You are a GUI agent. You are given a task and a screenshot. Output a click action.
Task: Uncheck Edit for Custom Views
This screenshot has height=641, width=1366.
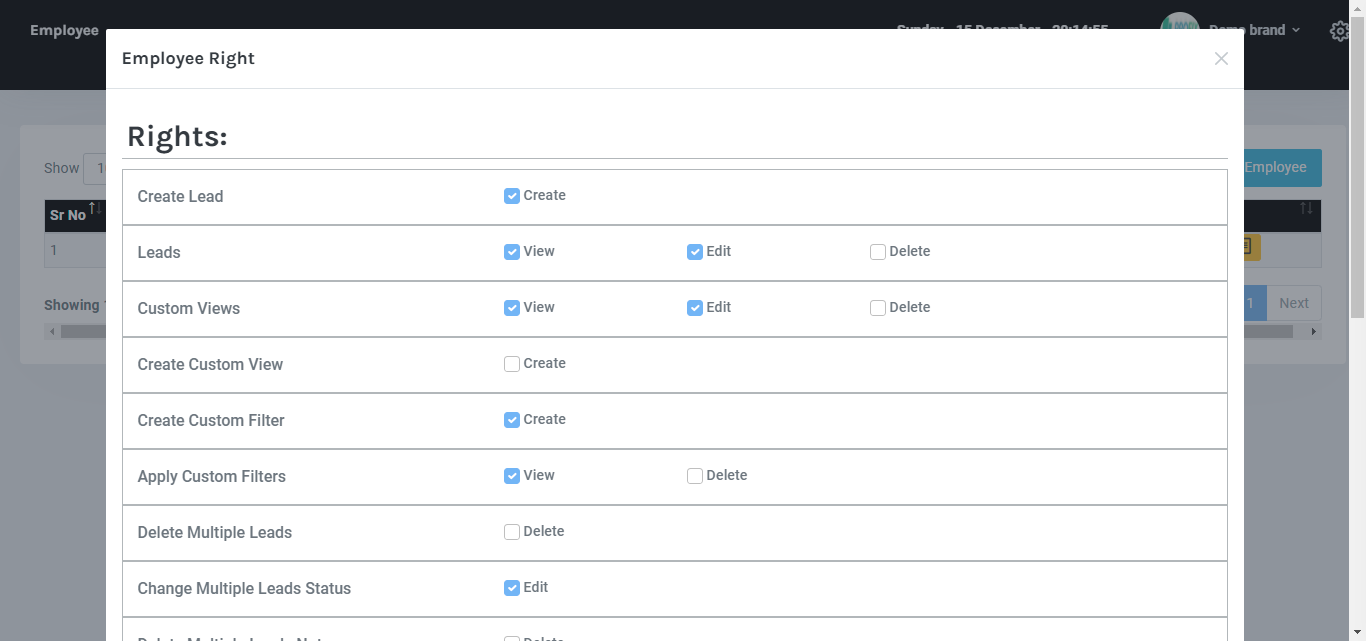[x=695, y=308]
